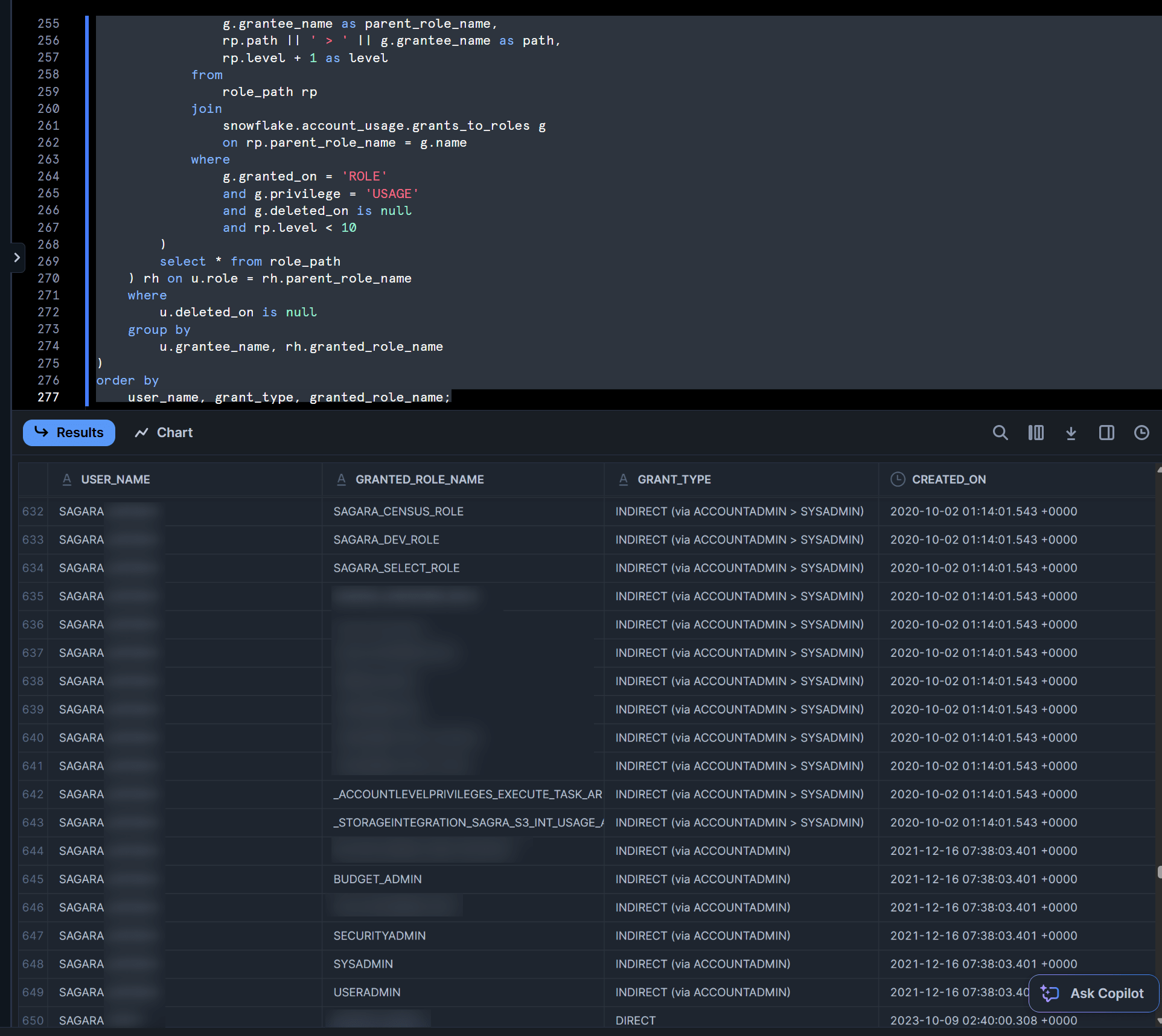Click the 'ROLE' string literal on line 264

(365, 176)
